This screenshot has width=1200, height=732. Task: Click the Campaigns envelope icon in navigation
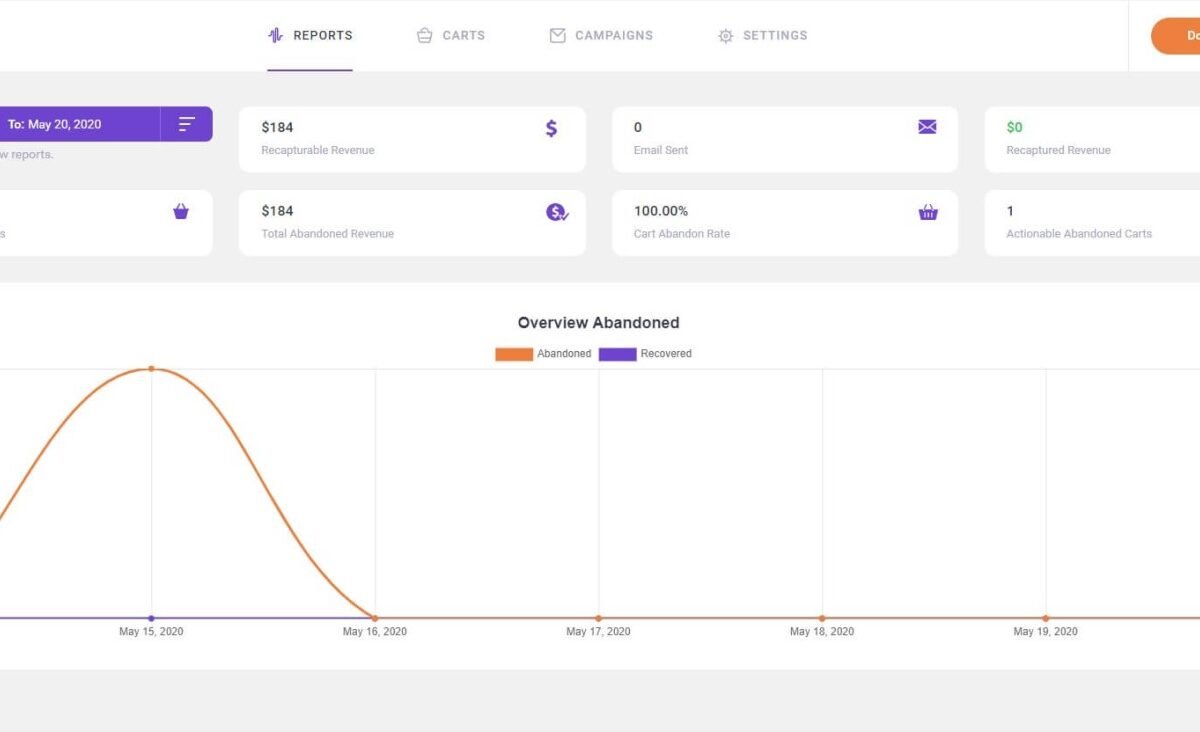[x=557, y=36]
